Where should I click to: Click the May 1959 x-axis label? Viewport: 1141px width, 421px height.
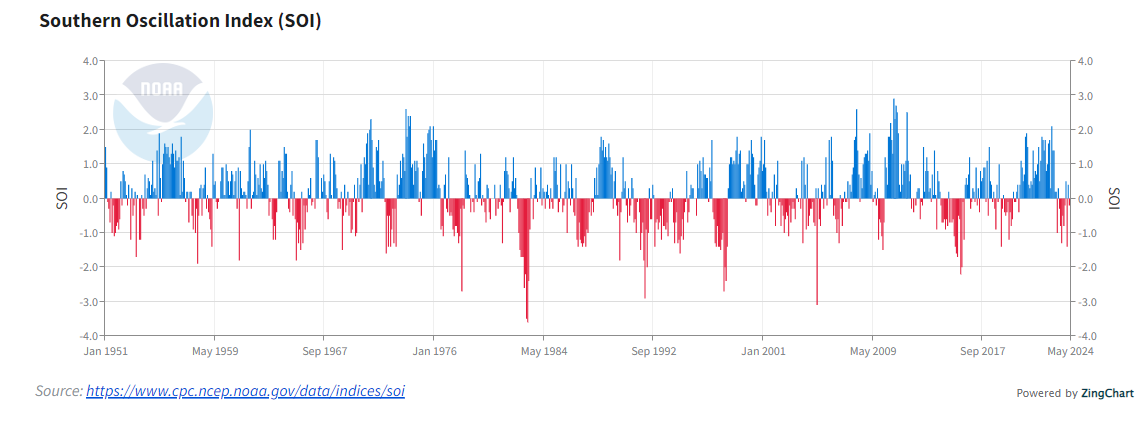coord(214,351)
